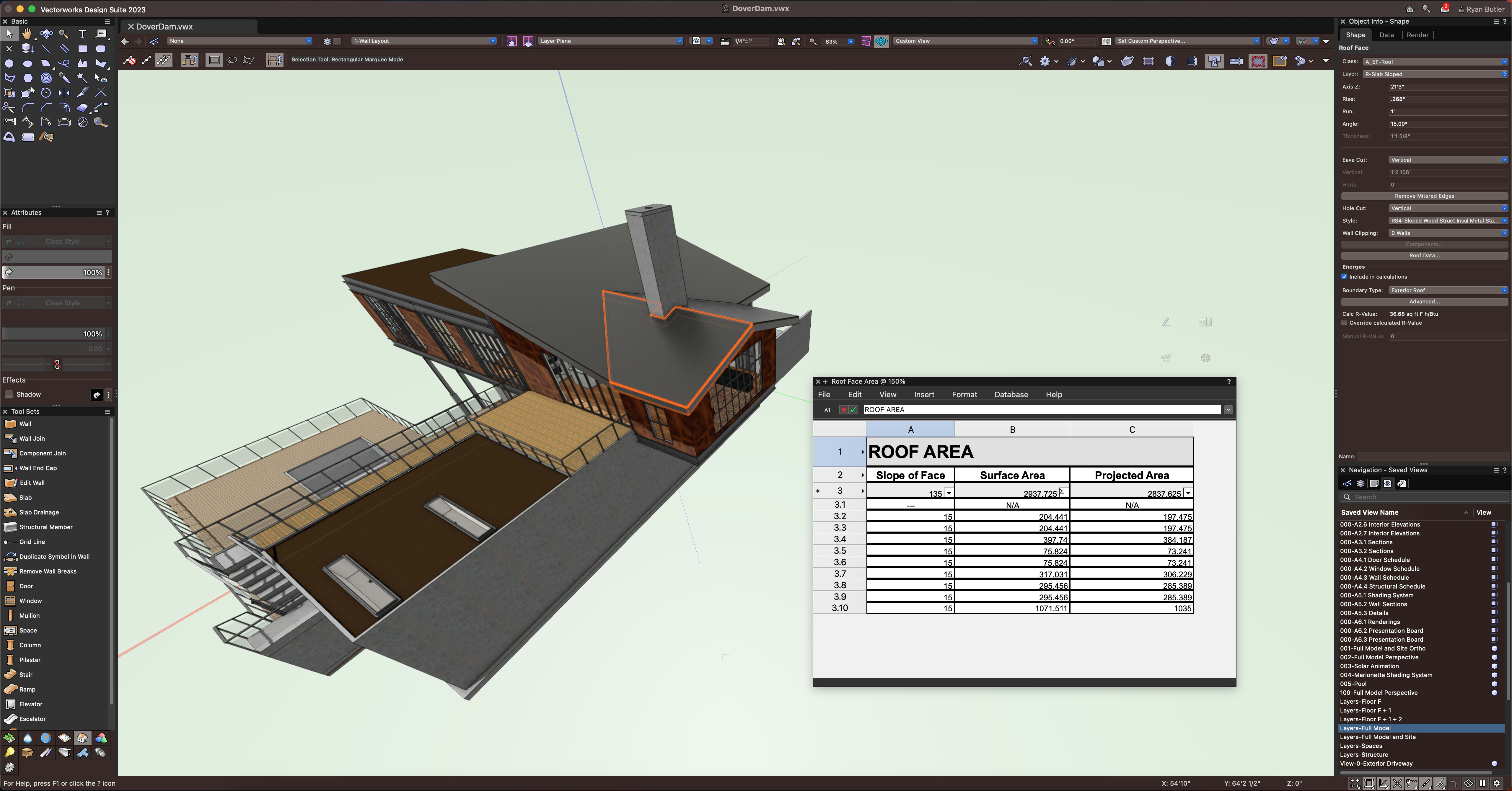Select the Flyover tool

coord(46,34)
